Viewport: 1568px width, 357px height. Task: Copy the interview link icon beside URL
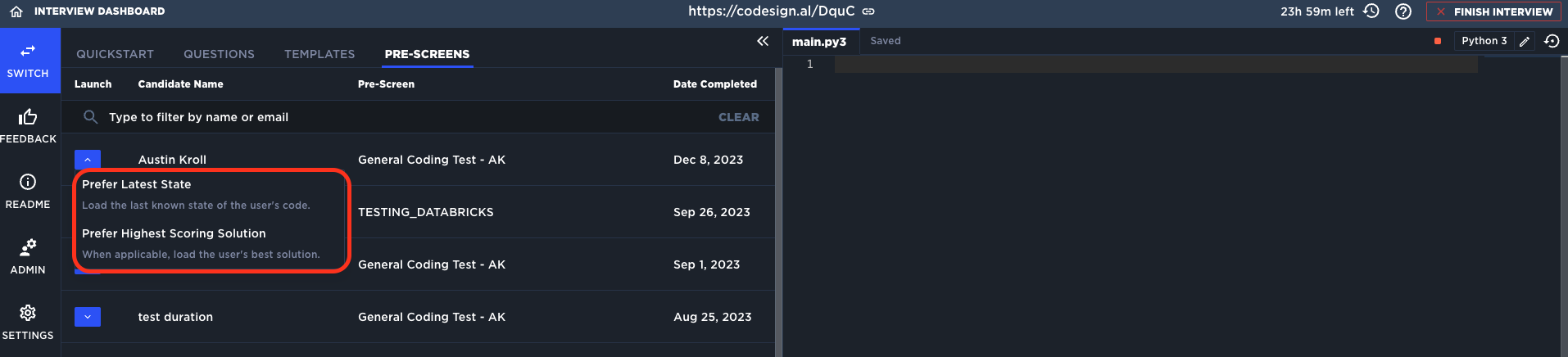point(868,11)
